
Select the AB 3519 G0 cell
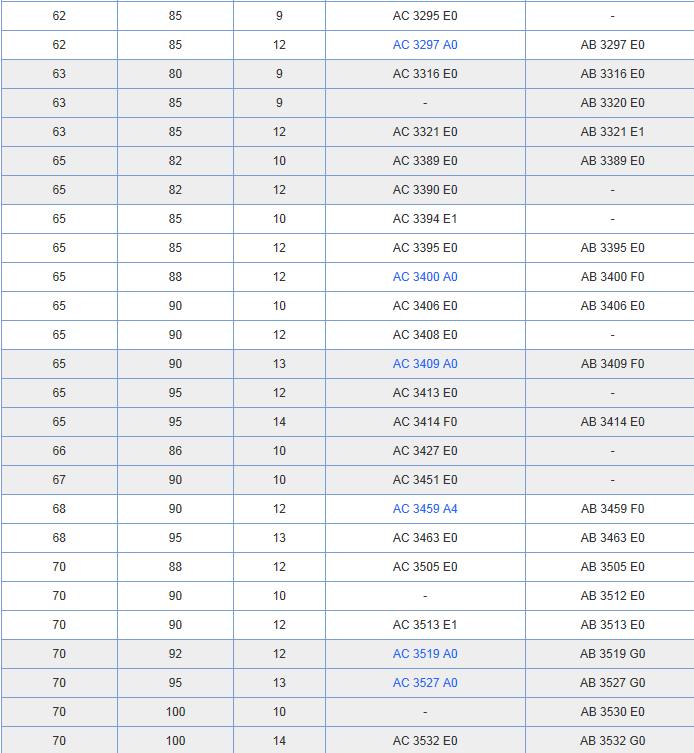pyautogui.click(x=612, y=654)
